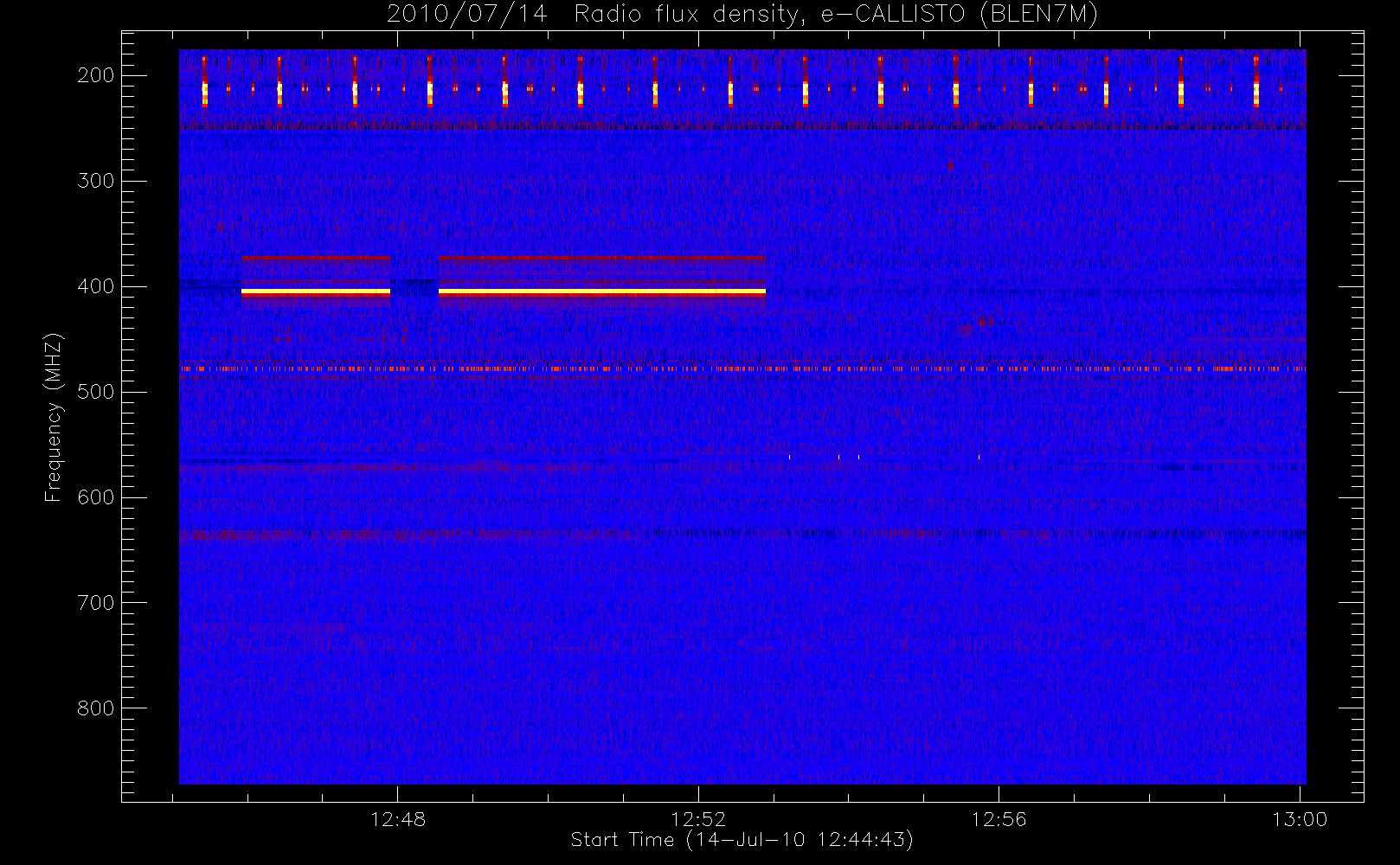Select the 700 frequency tick label
The image size is (1400, 865).
[x=96, y=603]
